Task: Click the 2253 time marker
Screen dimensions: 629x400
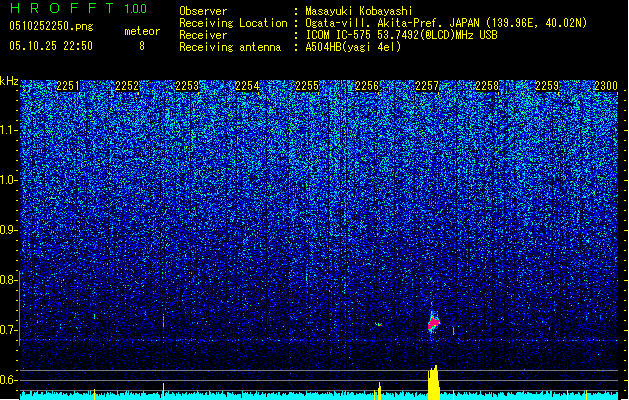Action: 187,86
